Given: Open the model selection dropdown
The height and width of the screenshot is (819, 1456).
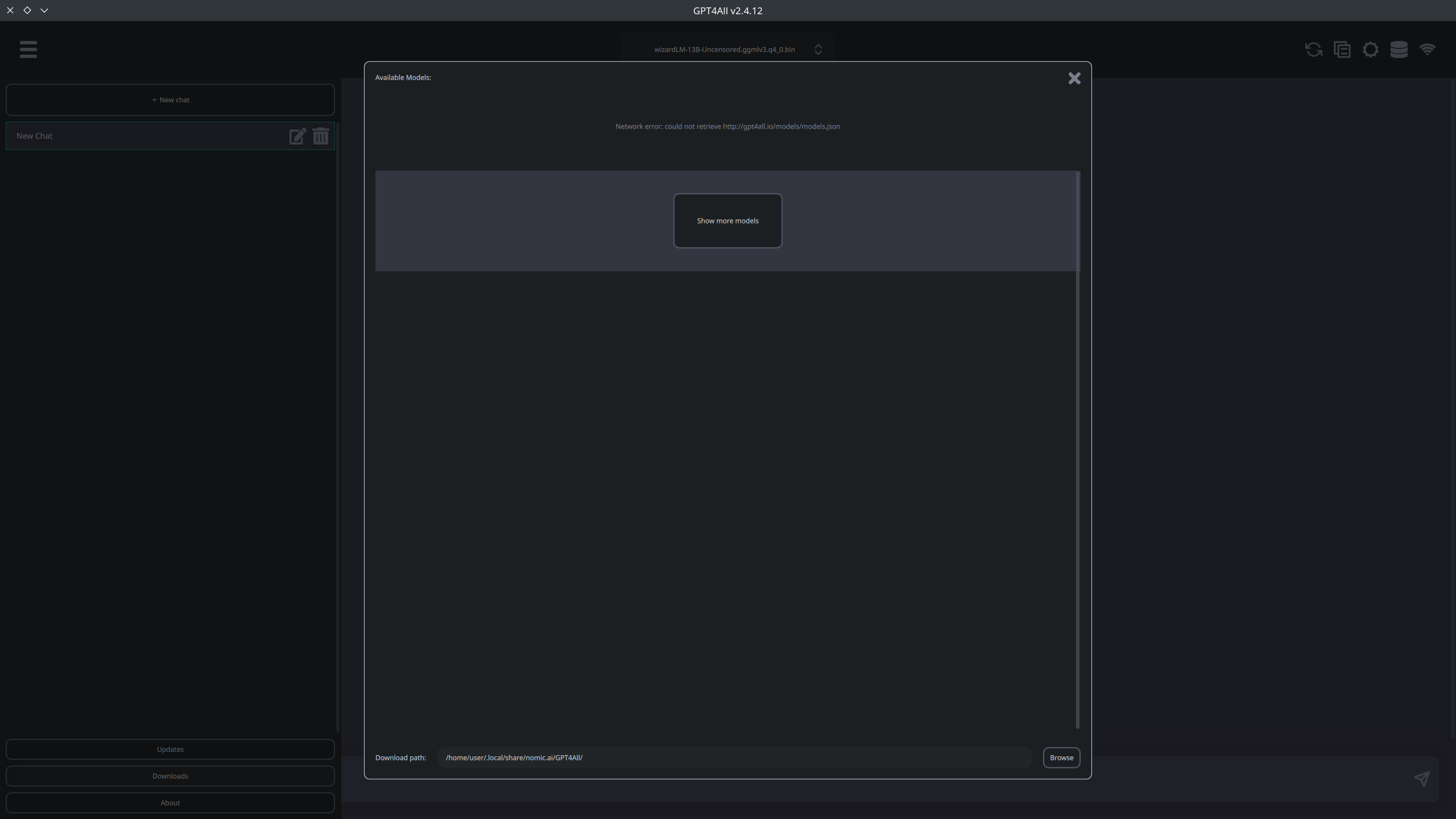Looking at the screenshot, I should 725,49.
